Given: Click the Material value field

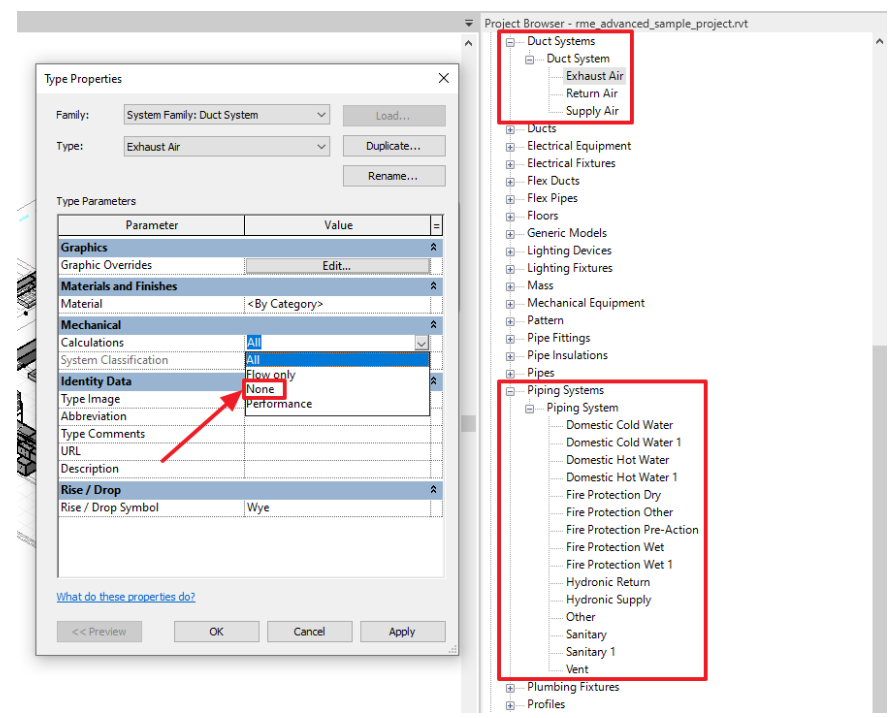Looking at the screenshot, I should click(338, 304).
